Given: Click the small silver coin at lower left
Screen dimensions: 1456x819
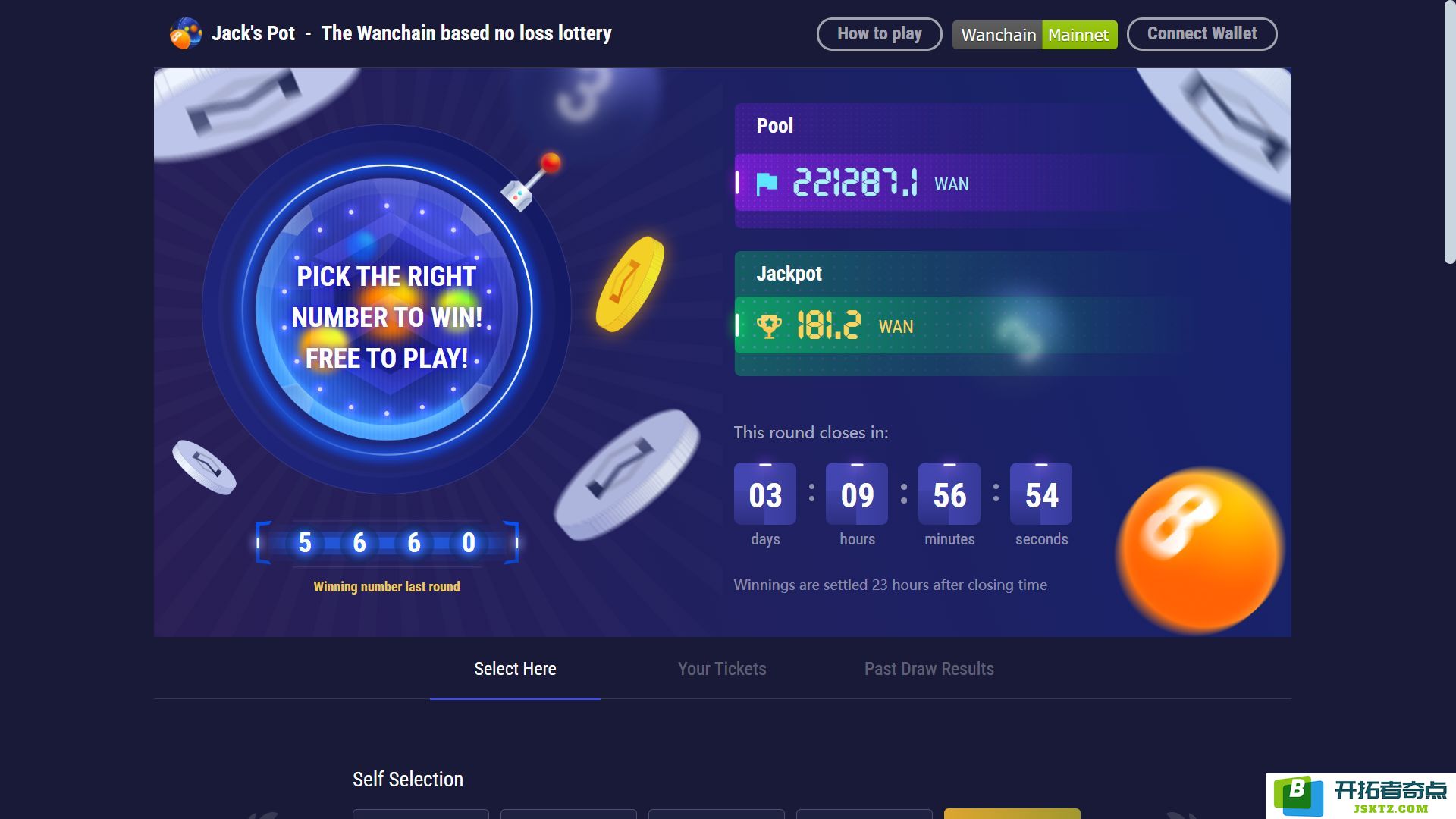Looking at the screenshot, I should tap(204, 467).
